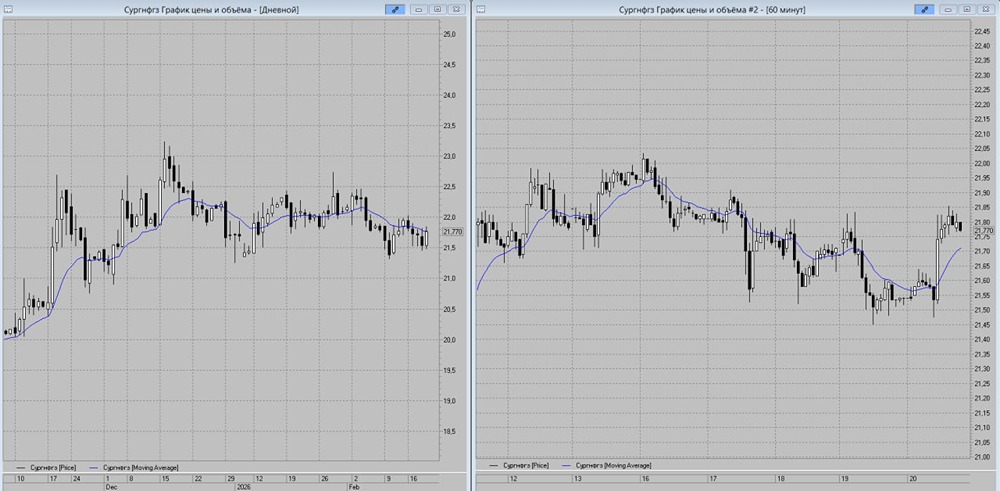
Task: Click the 18,5 price level on the daily axis
Action: (449, 431)
